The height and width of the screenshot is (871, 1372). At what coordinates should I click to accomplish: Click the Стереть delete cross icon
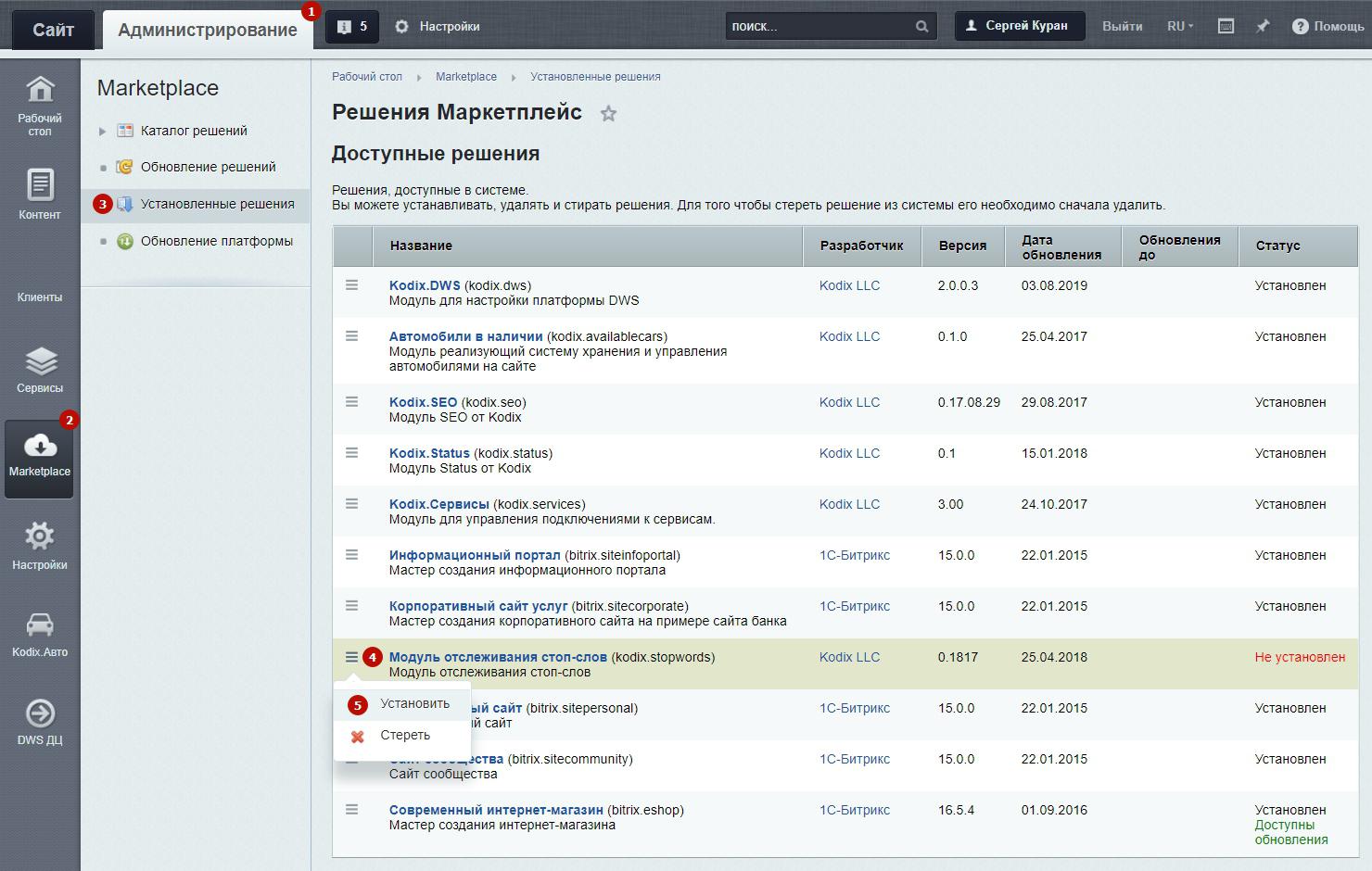point(358,737)
